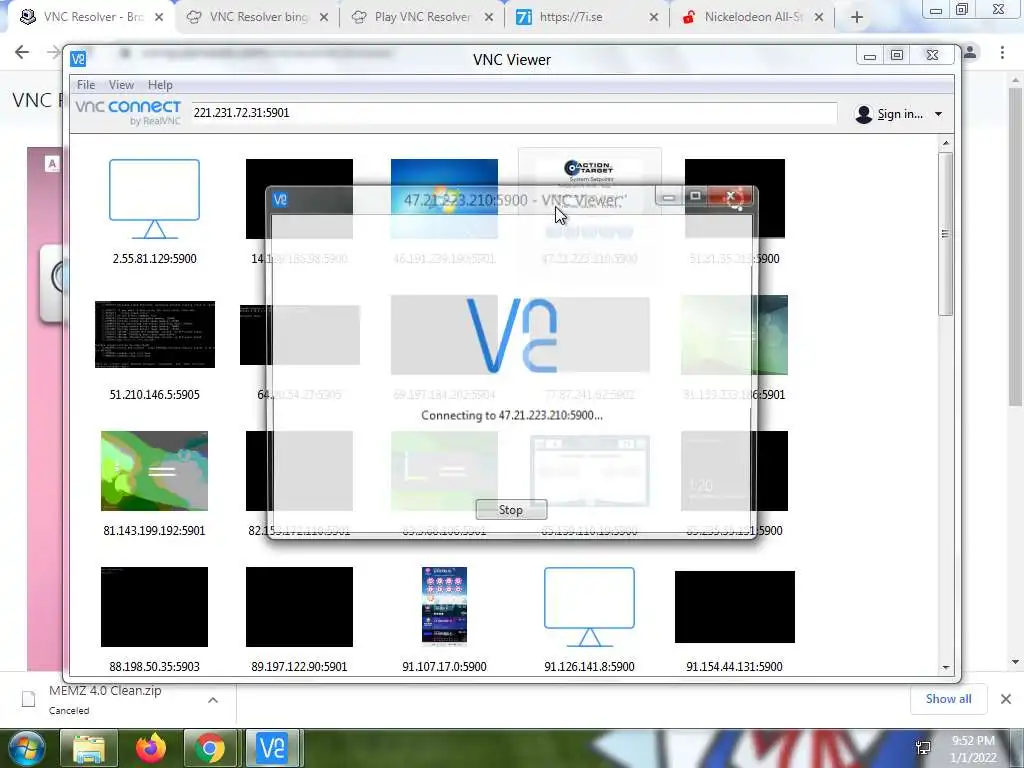Click the taskbar clock showing 9:52 PM
The width and height of the screenshot is (1024, 768).
(973, 748)
